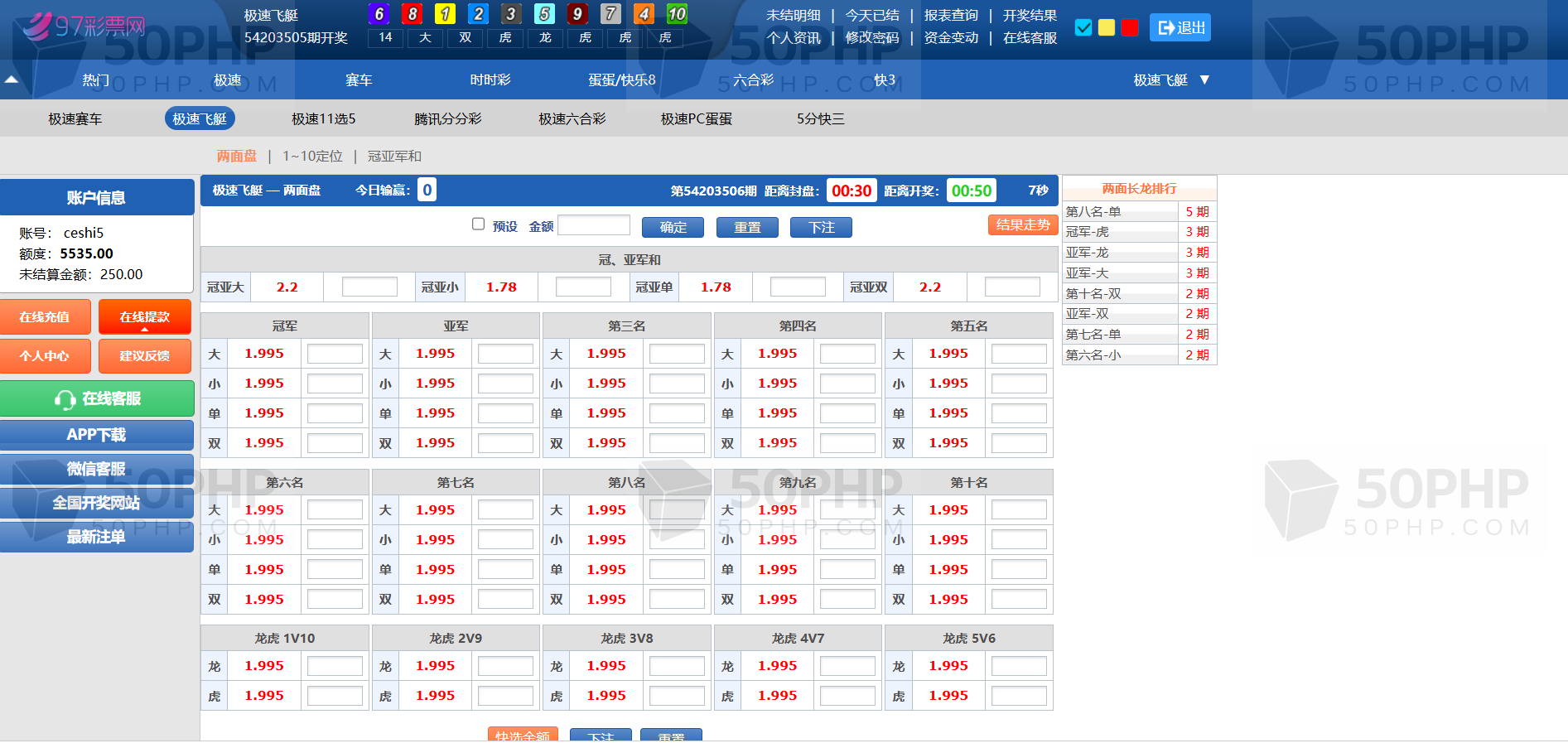Select the red theme color swatch
This screenshot has width=1568, height=743.
click(x=1129, y=28)
